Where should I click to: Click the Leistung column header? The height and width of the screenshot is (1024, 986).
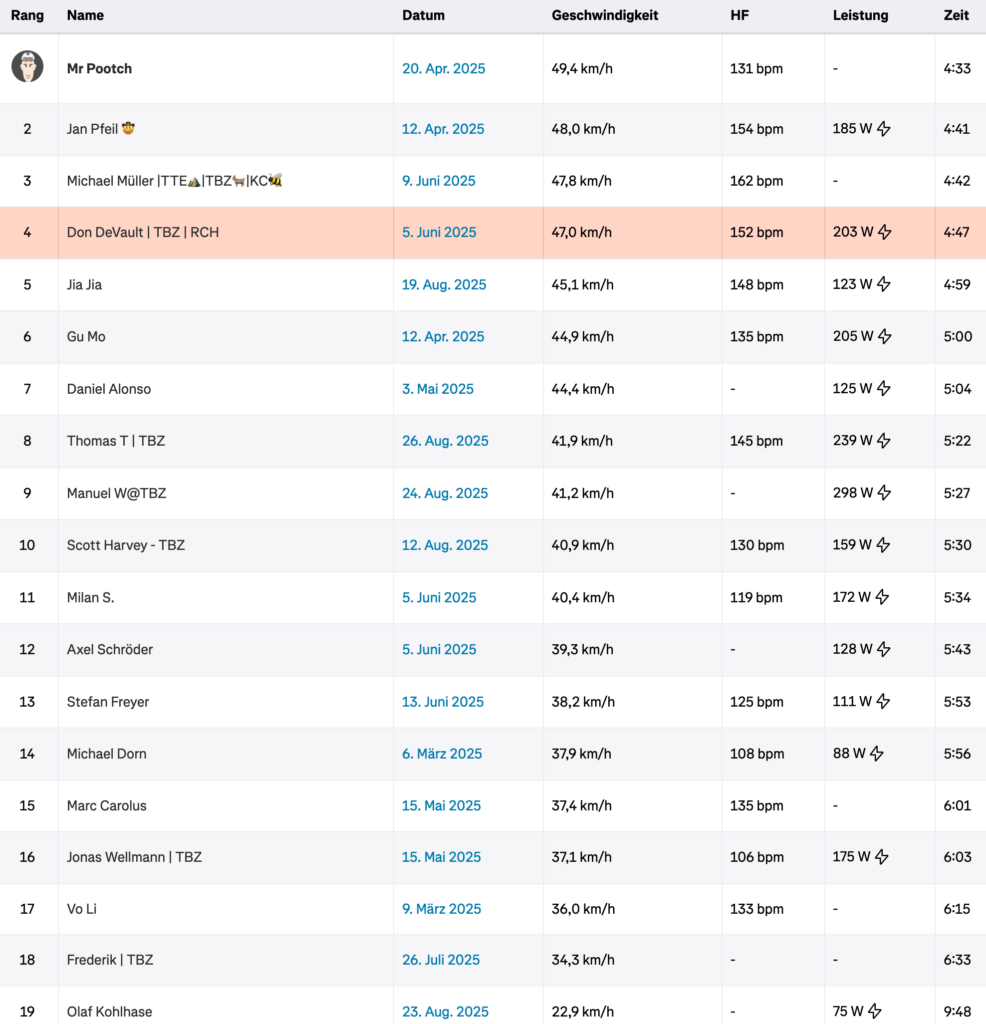[x=860, y=16]
